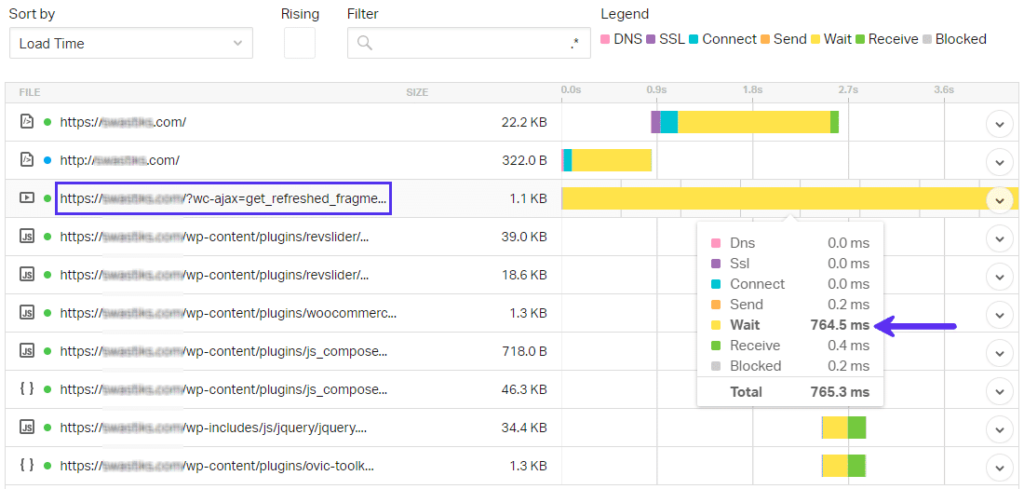Click the FILE column header
The image size is (1024, 489).
pos(29,92)
